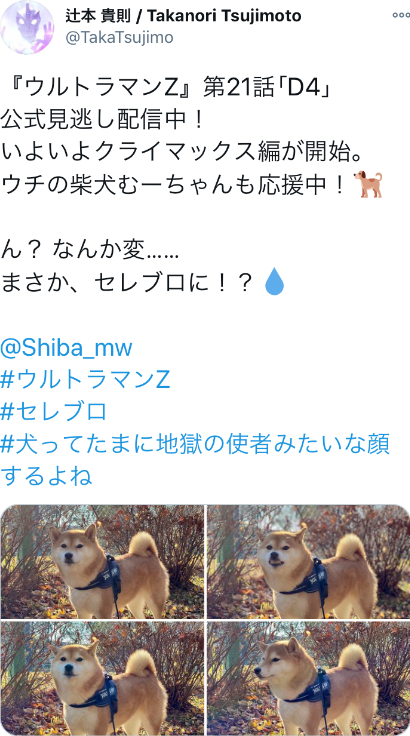The width and height of the screenshot is (410, 736).
Task: Click the text ん？ なんか変……
Action: [x=90, y=251]
